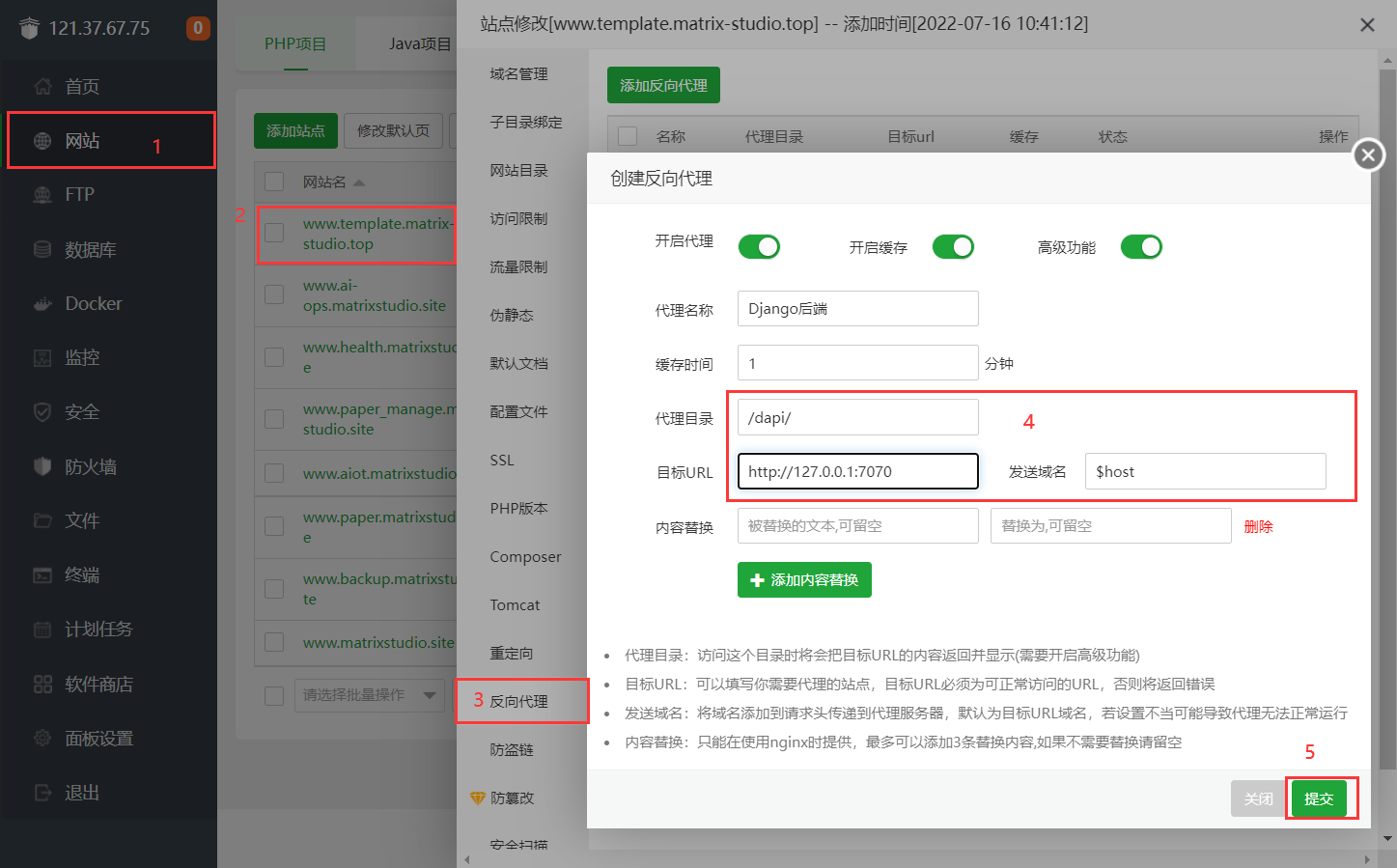Click the home icon beside 首页

point(42,86)
